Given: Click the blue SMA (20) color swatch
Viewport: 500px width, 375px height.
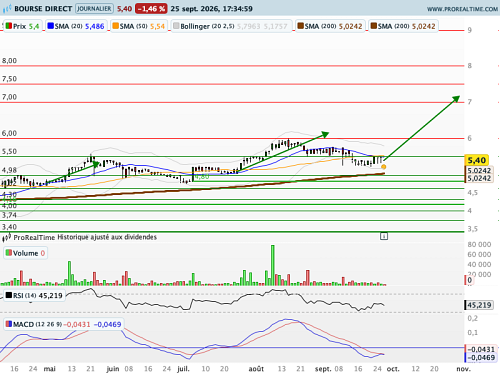Looking at the screenshot, I should 50,26.
